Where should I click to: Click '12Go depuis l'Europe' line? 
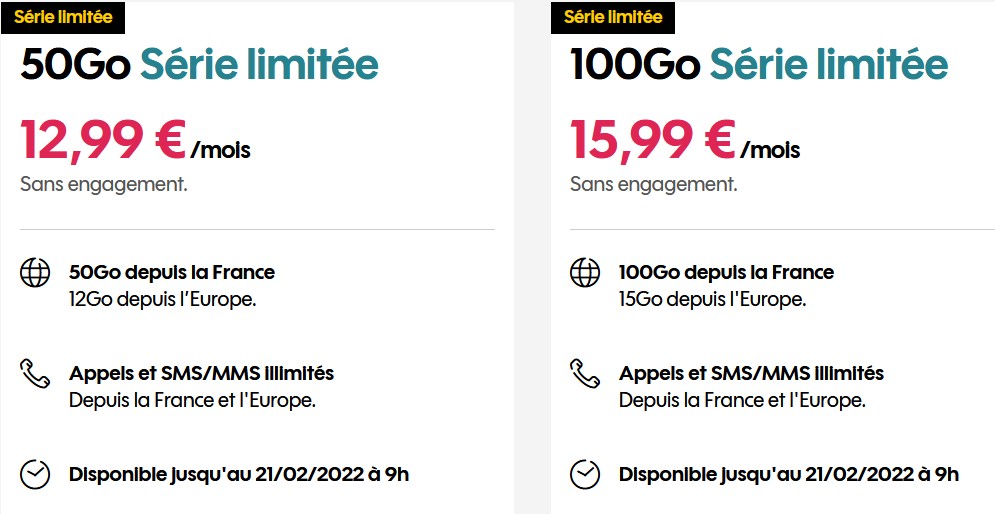pos(162,298)
